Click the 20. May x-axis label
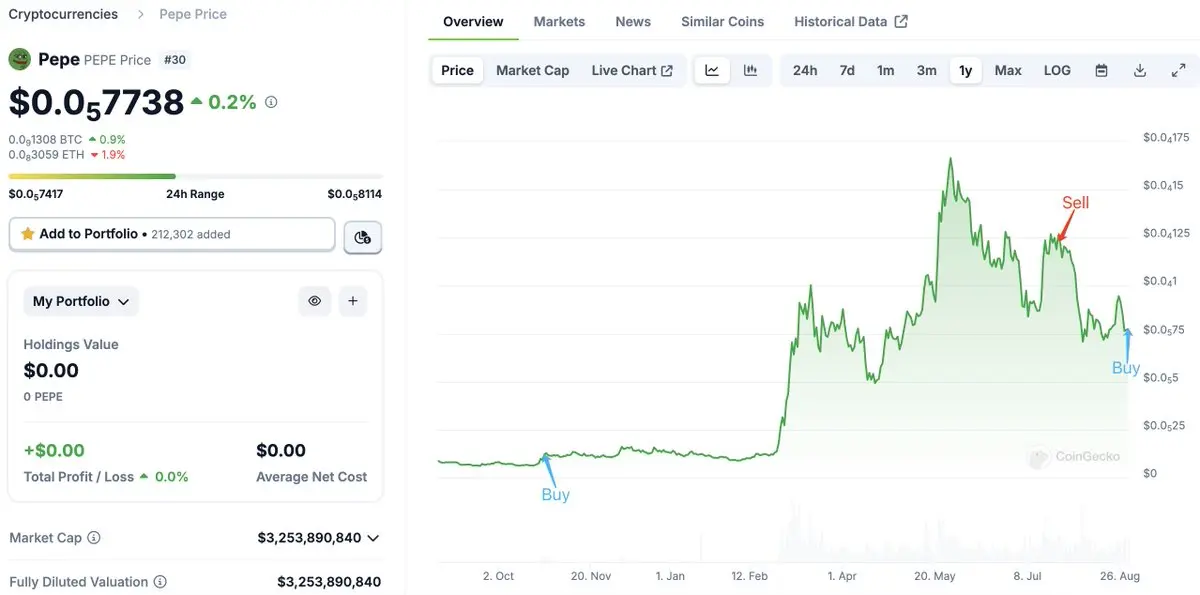1200x595 pixels. (x=935, y=576)
